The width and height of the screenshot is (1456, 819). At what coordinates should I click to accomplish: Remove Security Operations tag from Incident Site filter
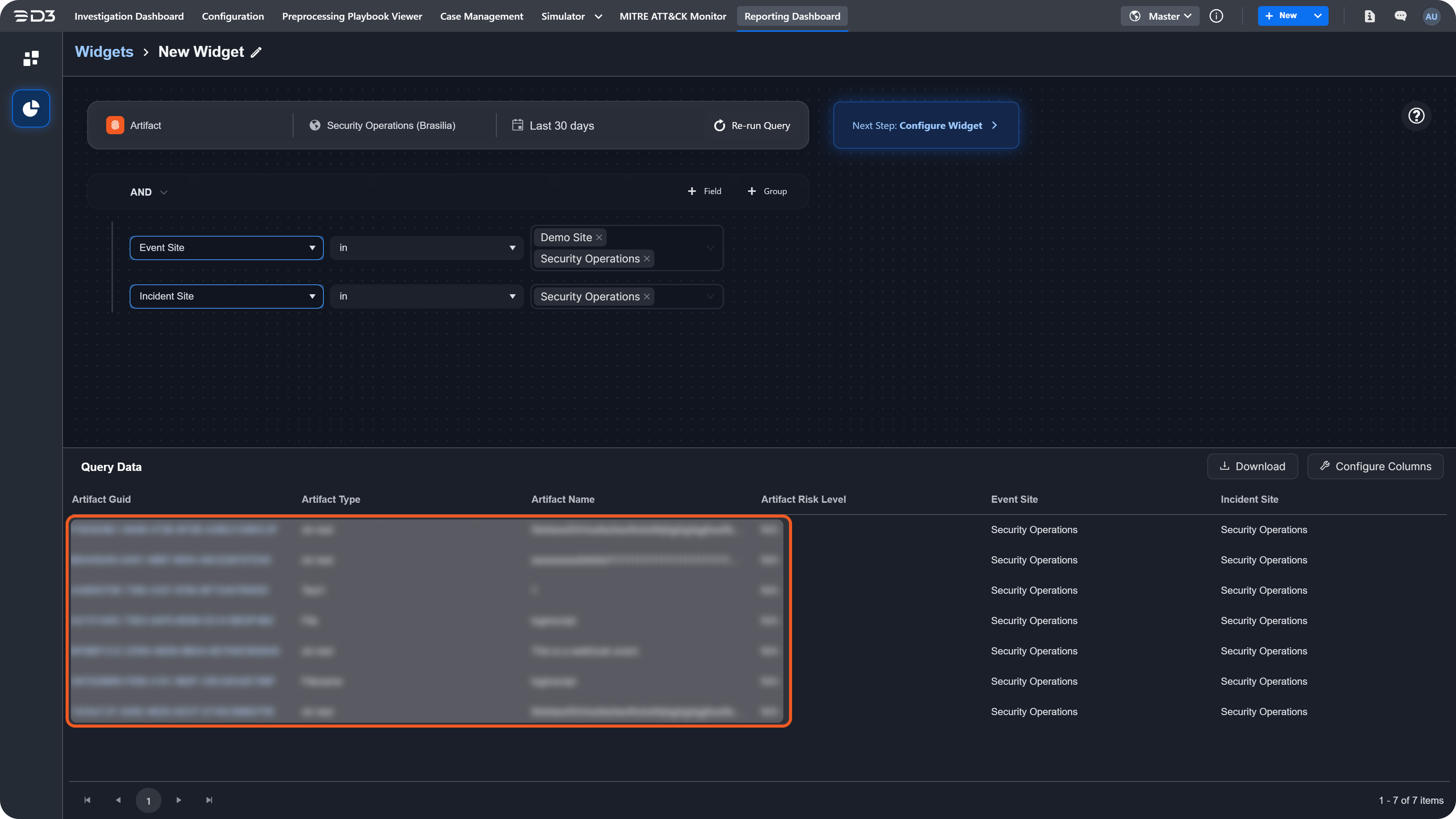click(x=646, y=297)
